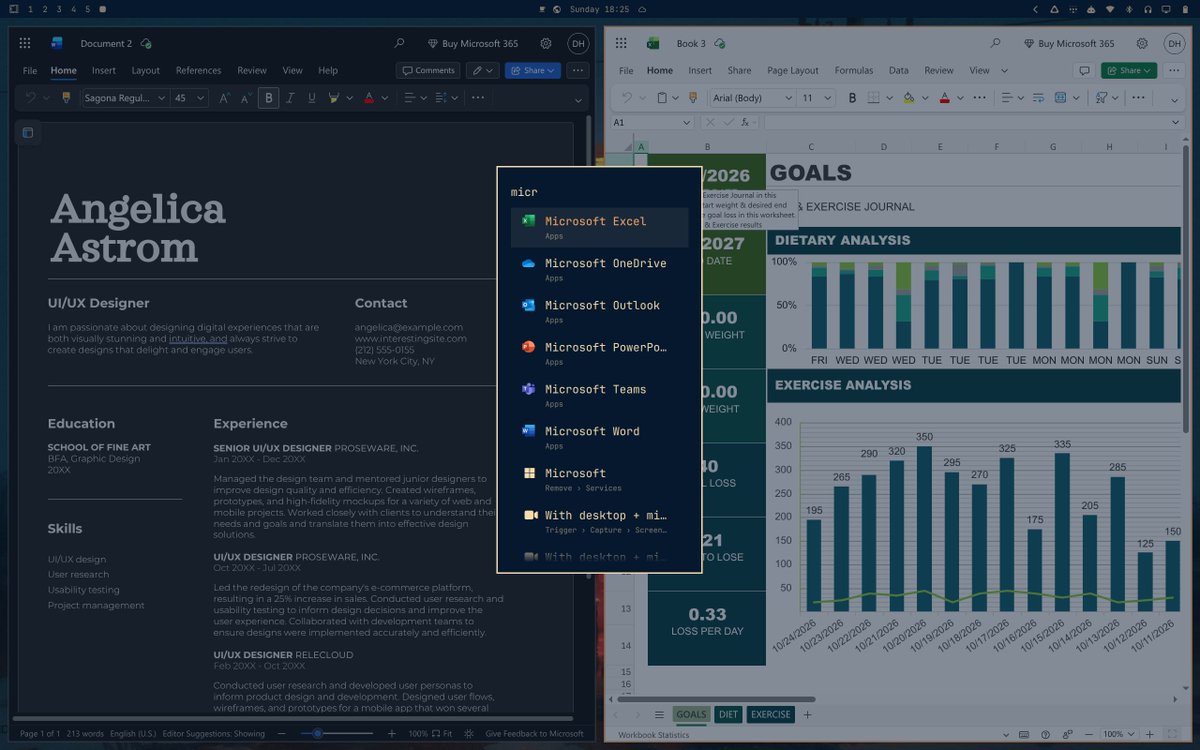Toggle Underline in Word toolbar
Image resolution: width=1200 pixels, height=750 pixels.
point(312,98)
